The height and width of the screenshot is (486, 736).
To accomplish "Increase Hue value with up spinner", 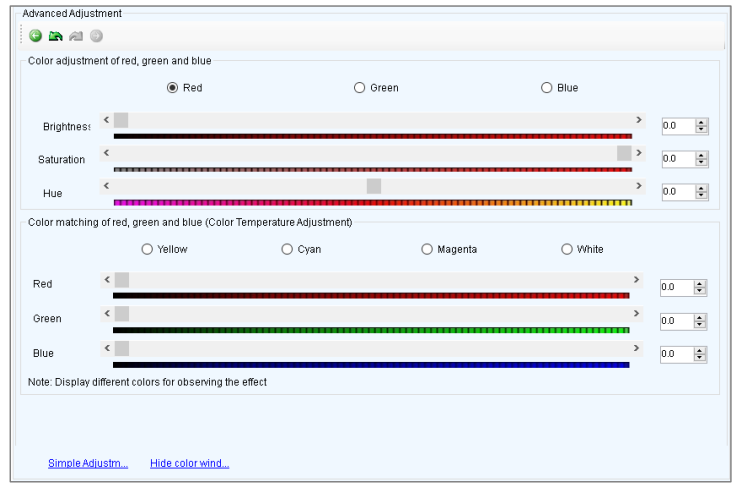I will [701, 188].
